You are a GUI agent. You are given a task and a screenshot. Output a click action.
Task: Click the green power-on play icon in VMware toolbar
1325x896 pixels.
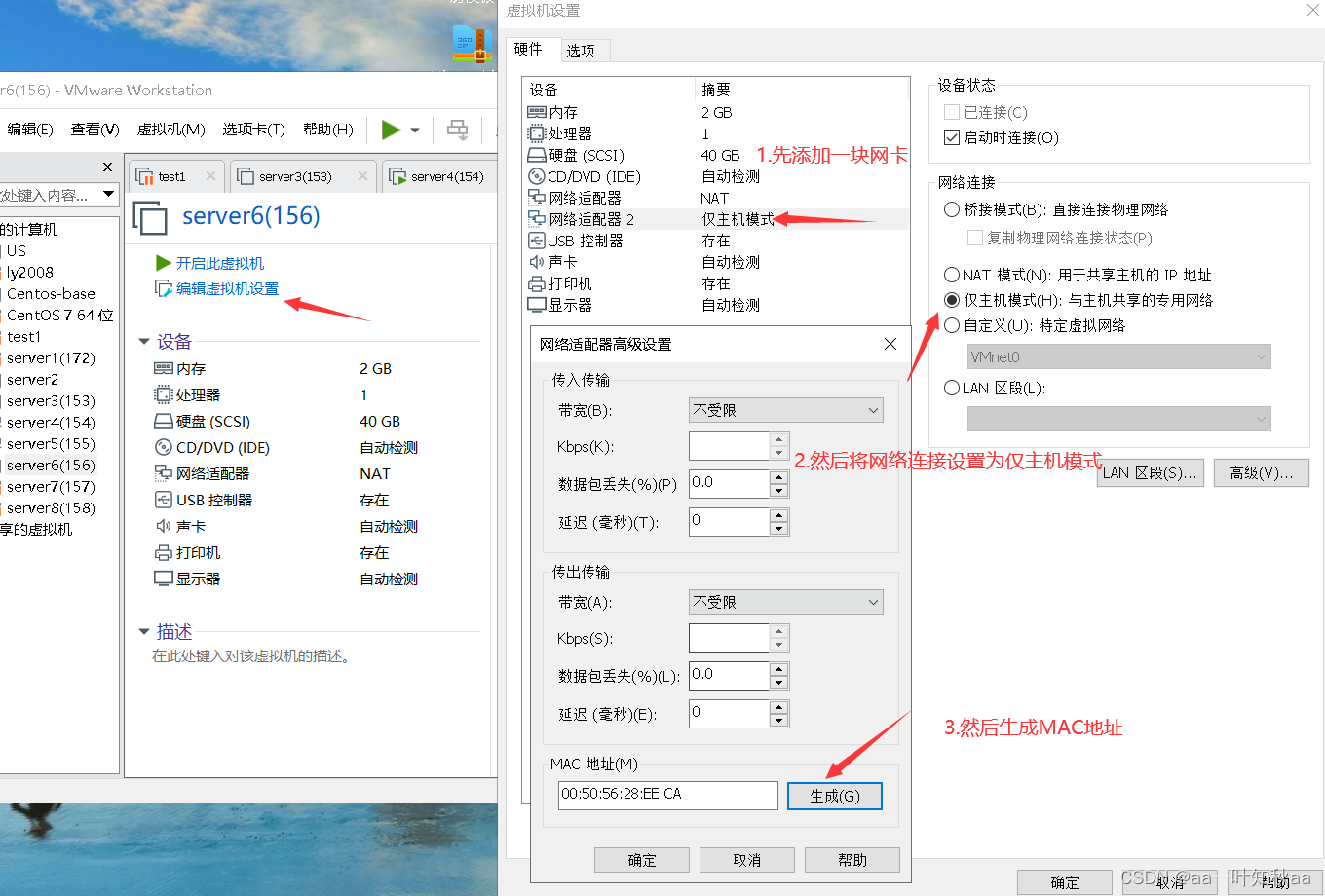[x=391, y=130]
